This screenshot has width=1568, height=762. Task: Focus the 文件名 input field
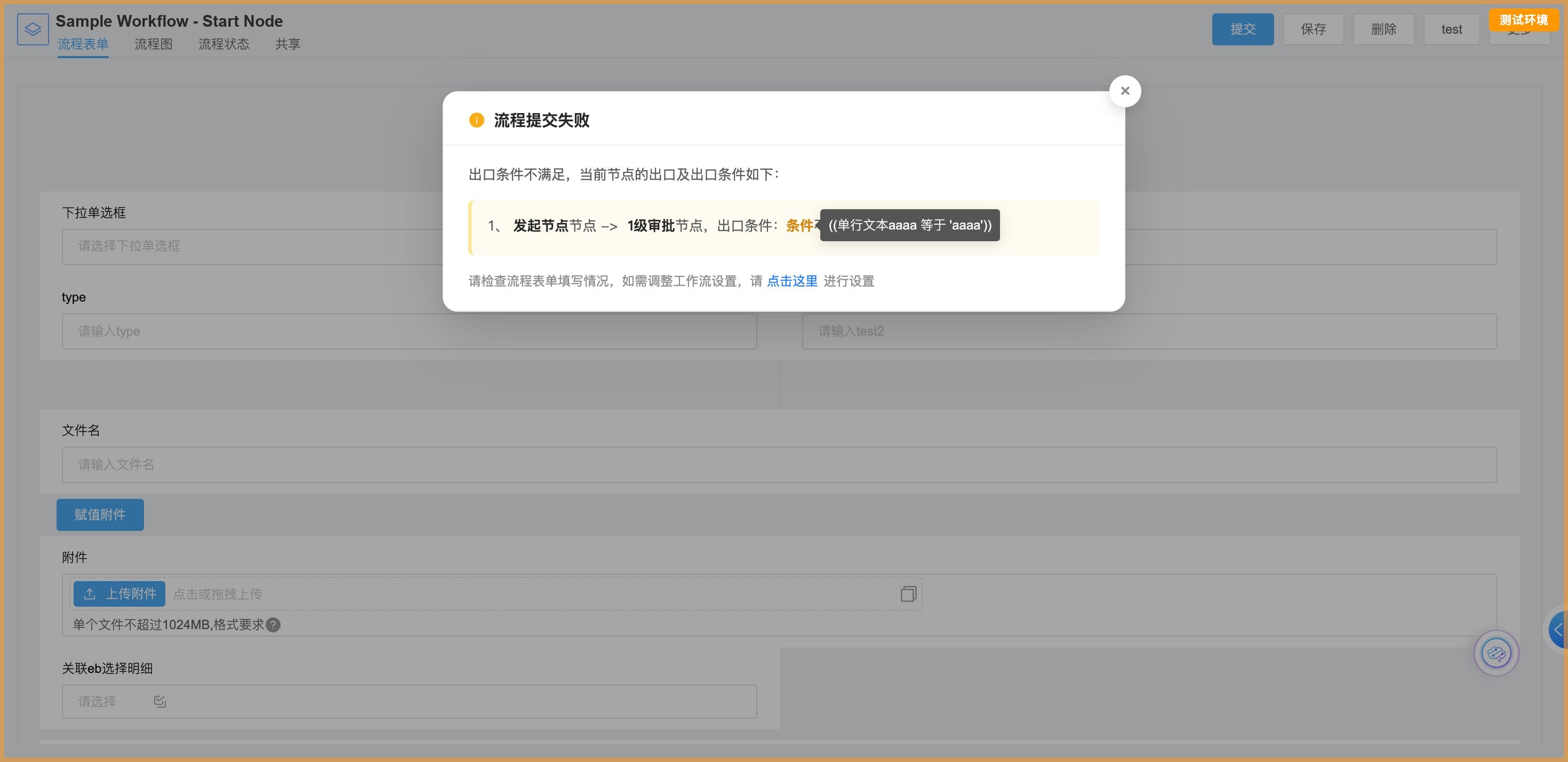779,465
